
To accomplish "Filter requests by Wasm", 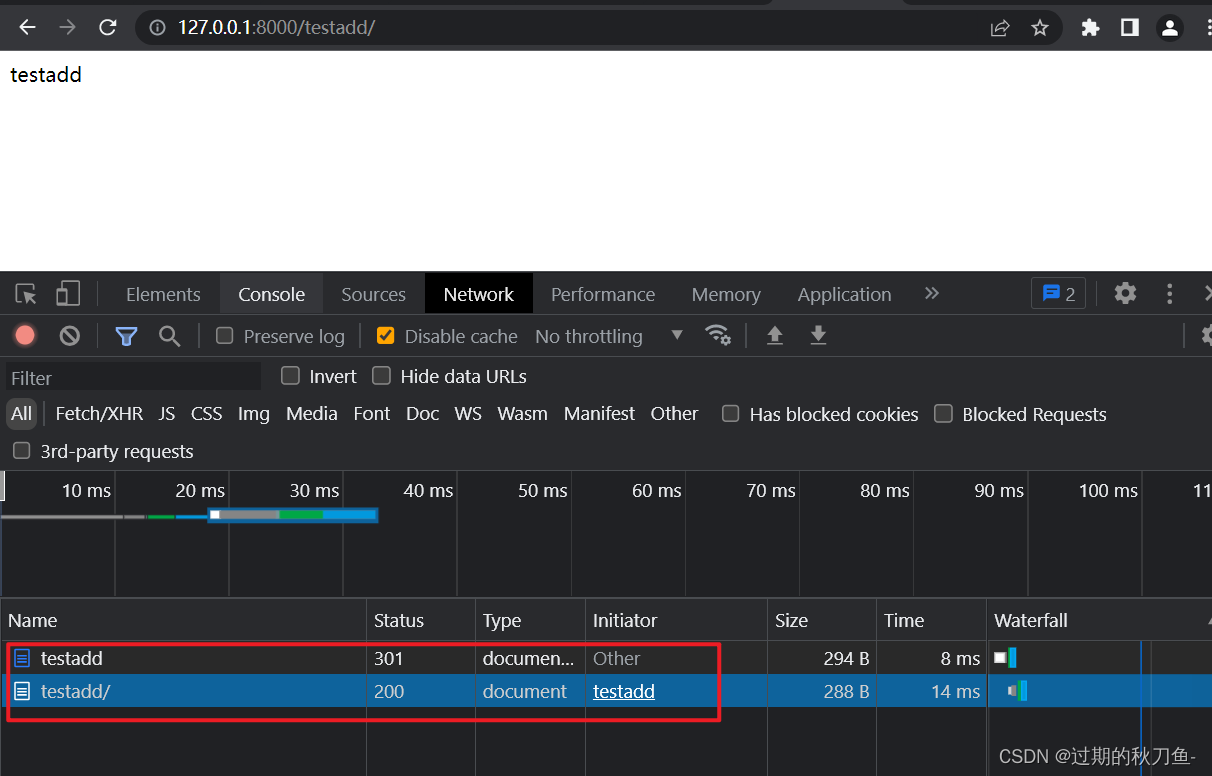I will (x=522, y=414).
